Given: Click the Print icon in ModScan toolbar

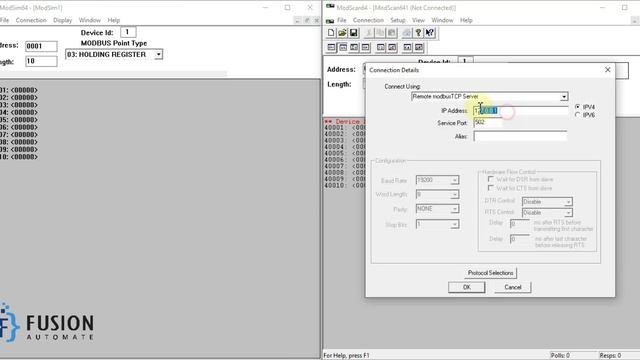Looking at the screenshot, I should 407,33.
